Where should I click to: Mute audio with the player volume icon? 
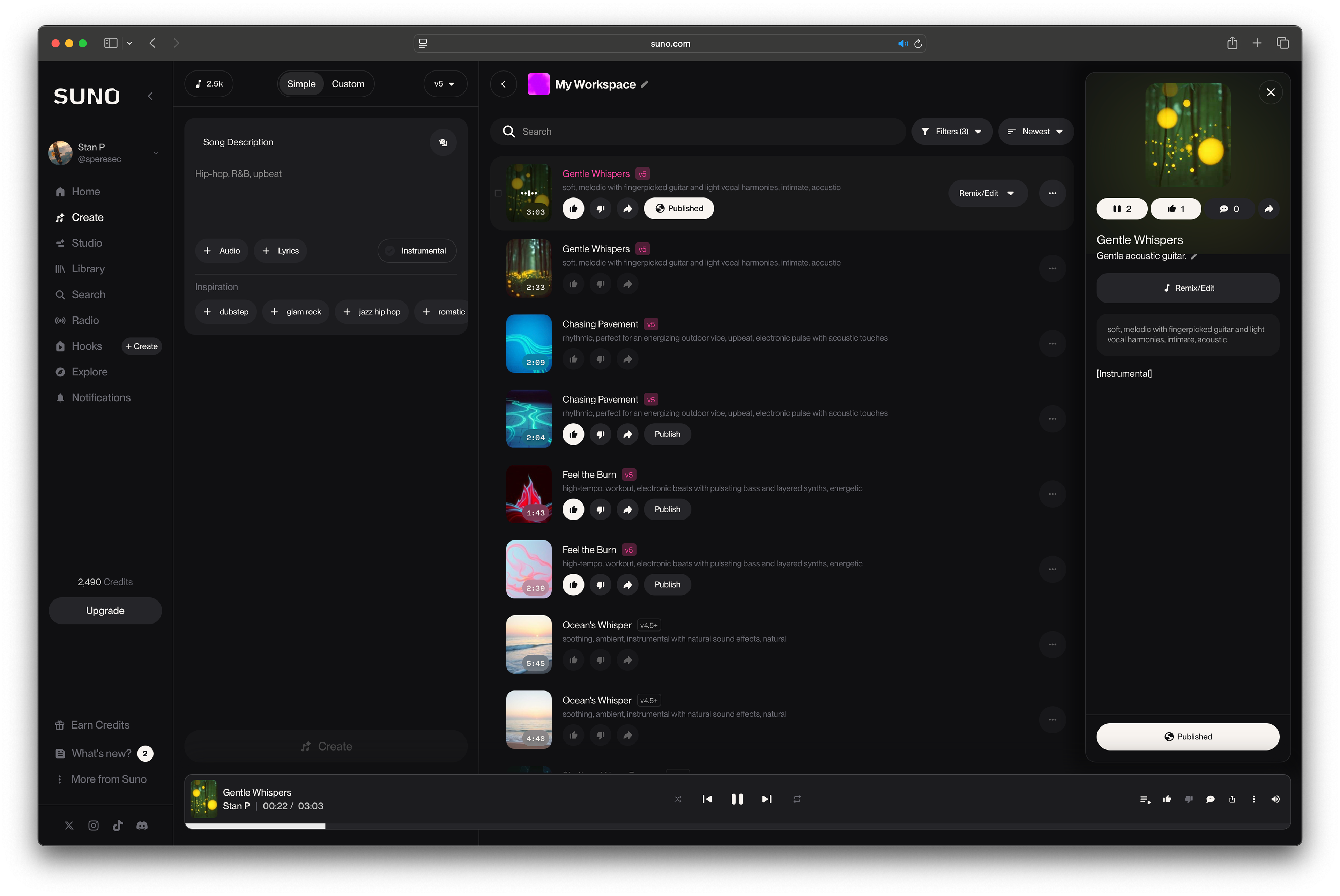click(1275, 799)
